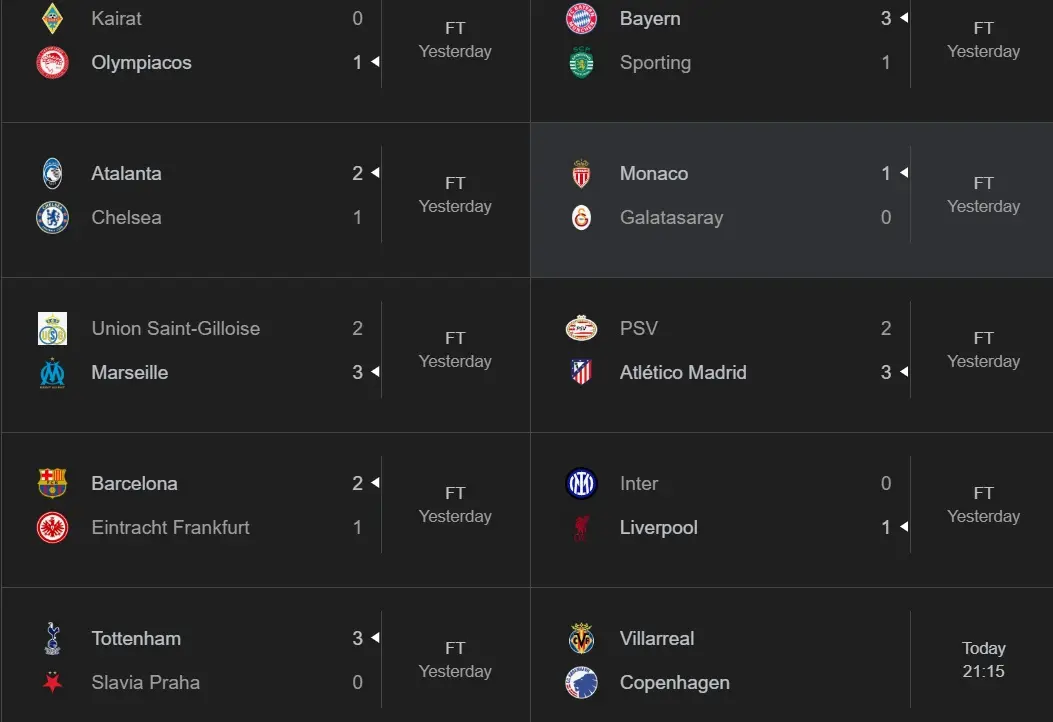1053x722 pixels.
Task: Open the Union Saint-Gilloise team name
Action: coord(175,328)
